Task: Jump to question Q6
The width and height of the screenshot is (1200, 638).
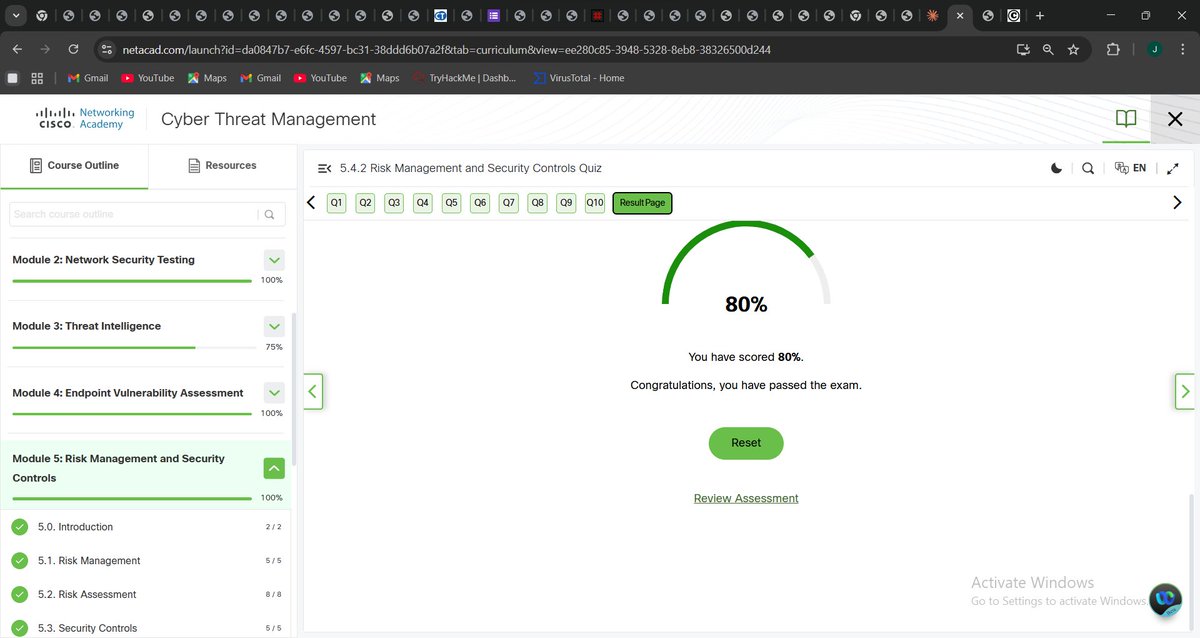Action: [480, 203]
